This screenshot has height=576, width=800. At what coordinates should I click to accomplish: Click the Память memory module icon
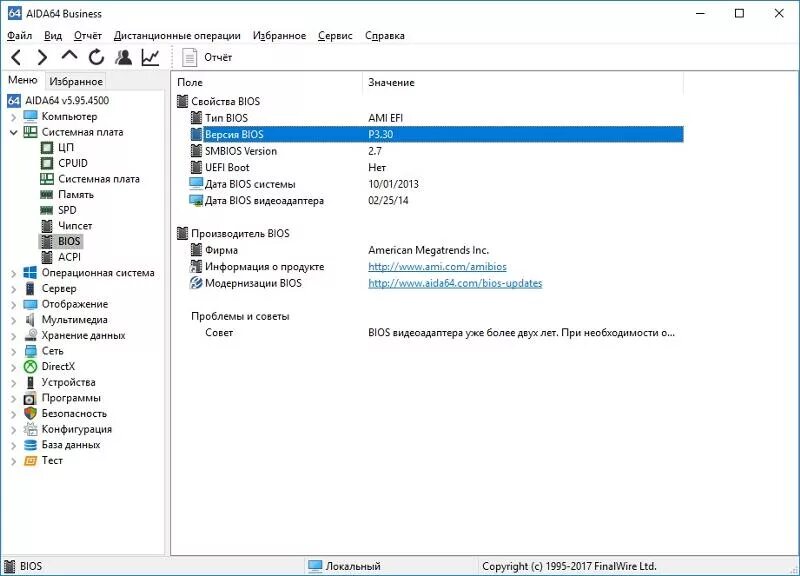coord(46,194)
